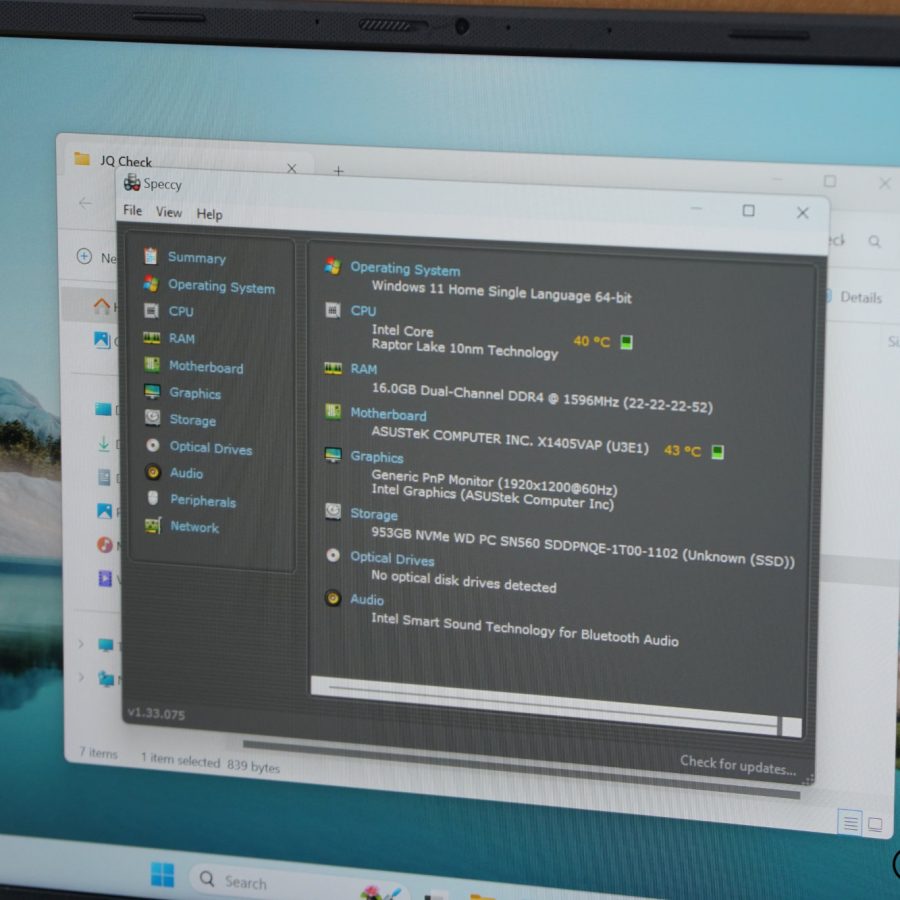Open the Storage summary heading link
Image resolution: width=900 pixels, height=900 pixels.
point(374,514)
